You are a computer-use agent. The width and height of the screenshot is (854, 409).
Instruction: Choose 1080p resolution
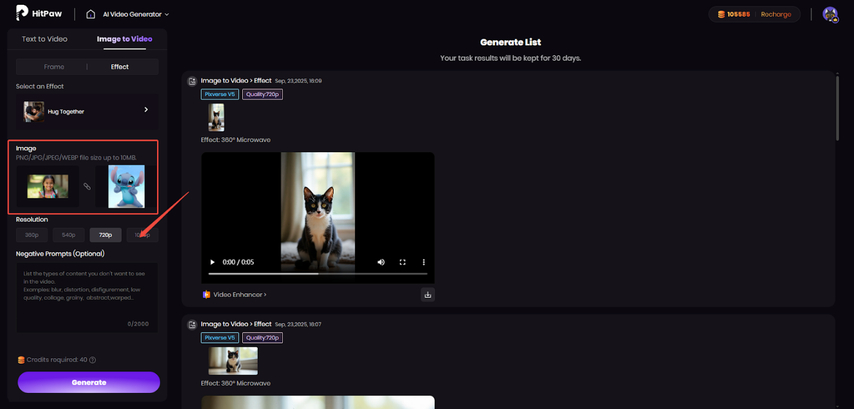point(142,235)
